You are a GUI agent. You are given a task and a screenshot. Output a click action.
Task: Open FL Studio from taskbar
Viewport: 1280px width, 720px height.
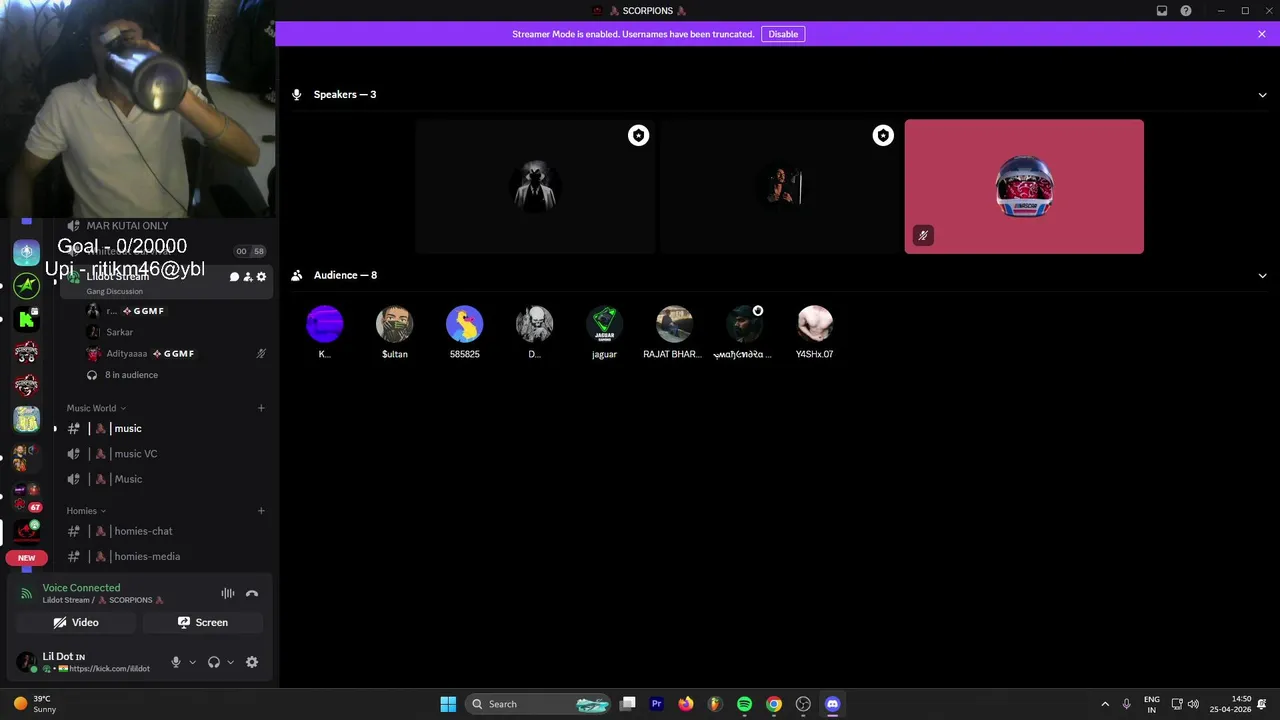[715, 704]
